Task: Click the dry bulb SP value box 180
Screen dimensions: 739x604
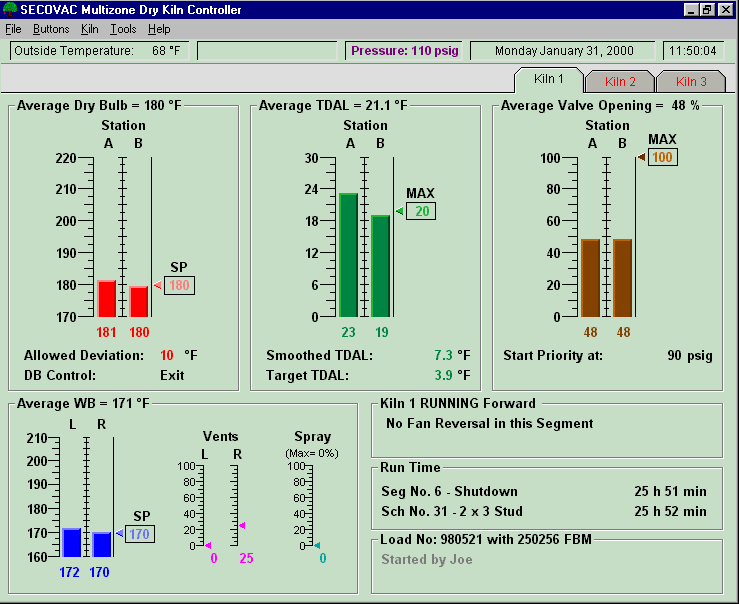Action: 179,285
